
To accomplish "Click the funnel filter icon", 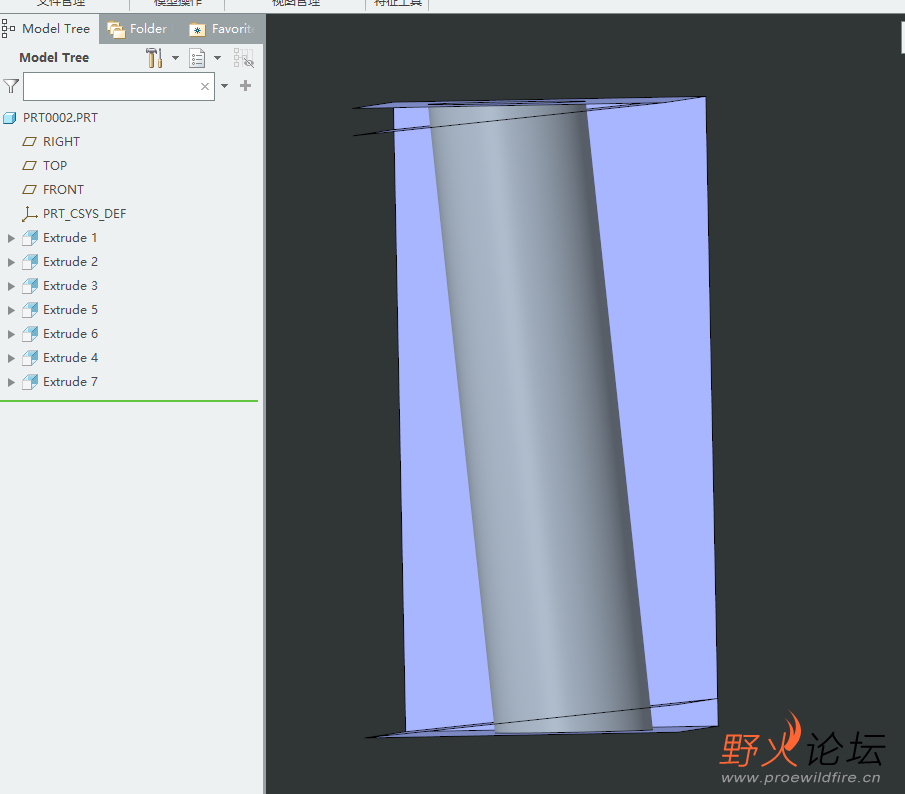I will point(11,87).
